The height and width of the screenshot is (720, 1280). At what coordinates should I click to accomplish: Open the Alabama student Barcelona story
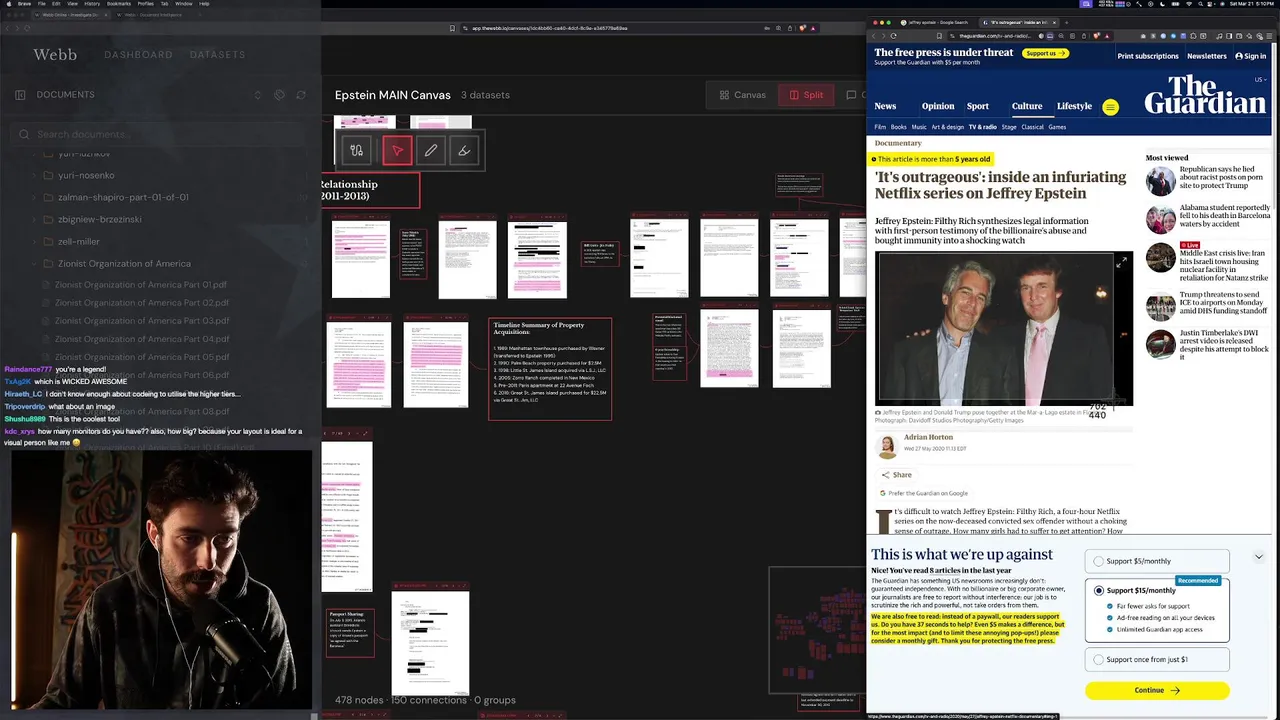click(x=1208, y=218)
